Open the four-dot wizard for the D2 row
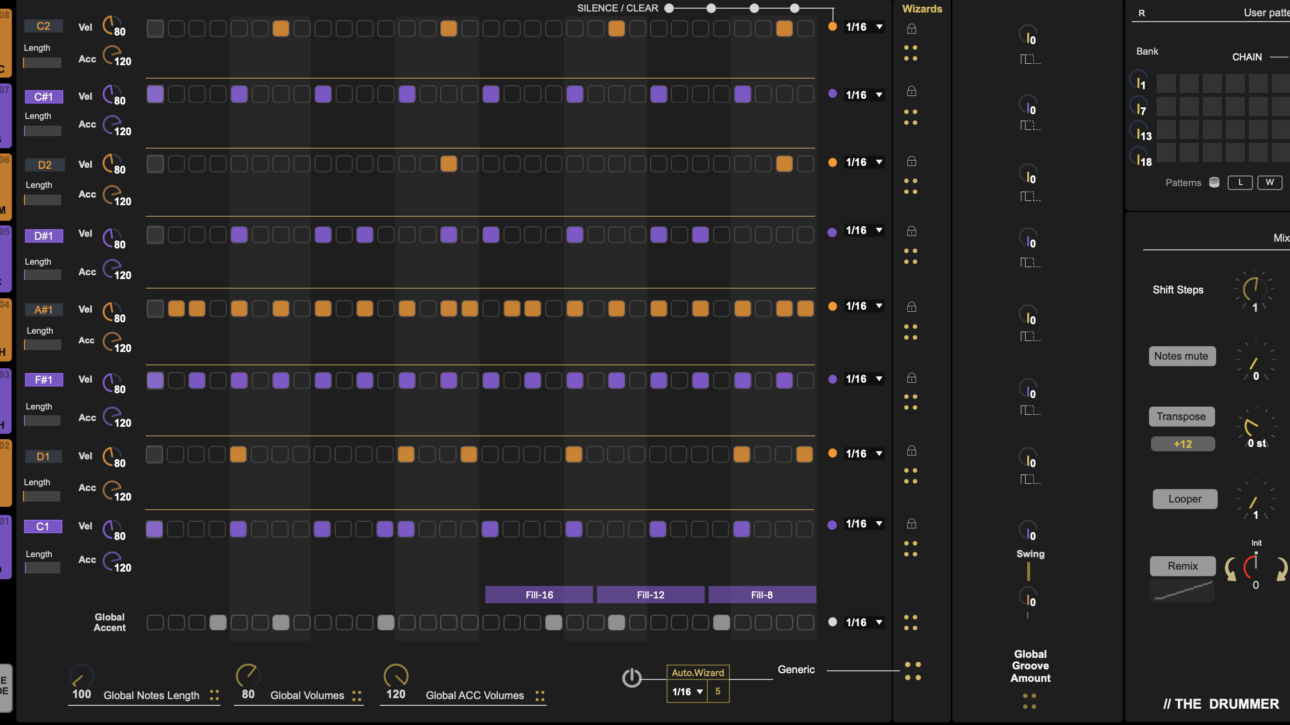Image resolution: width=1290 pixels, height=725 pixels. (911, 186)
